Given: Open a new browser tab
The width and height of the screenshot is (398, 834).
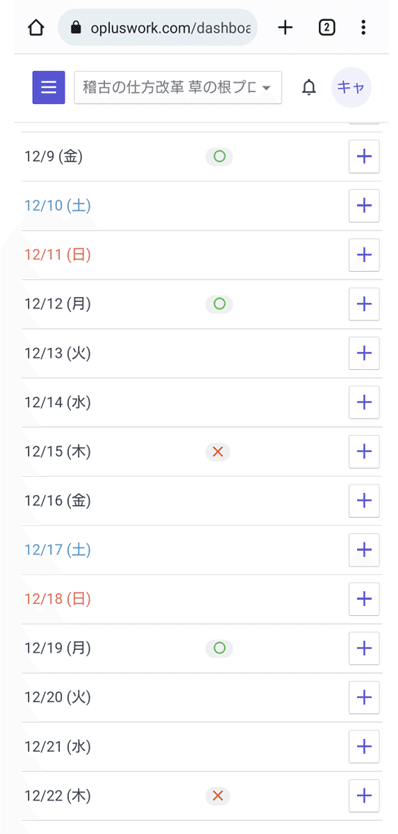Looking at the screenshot, I should coord(286,27).
